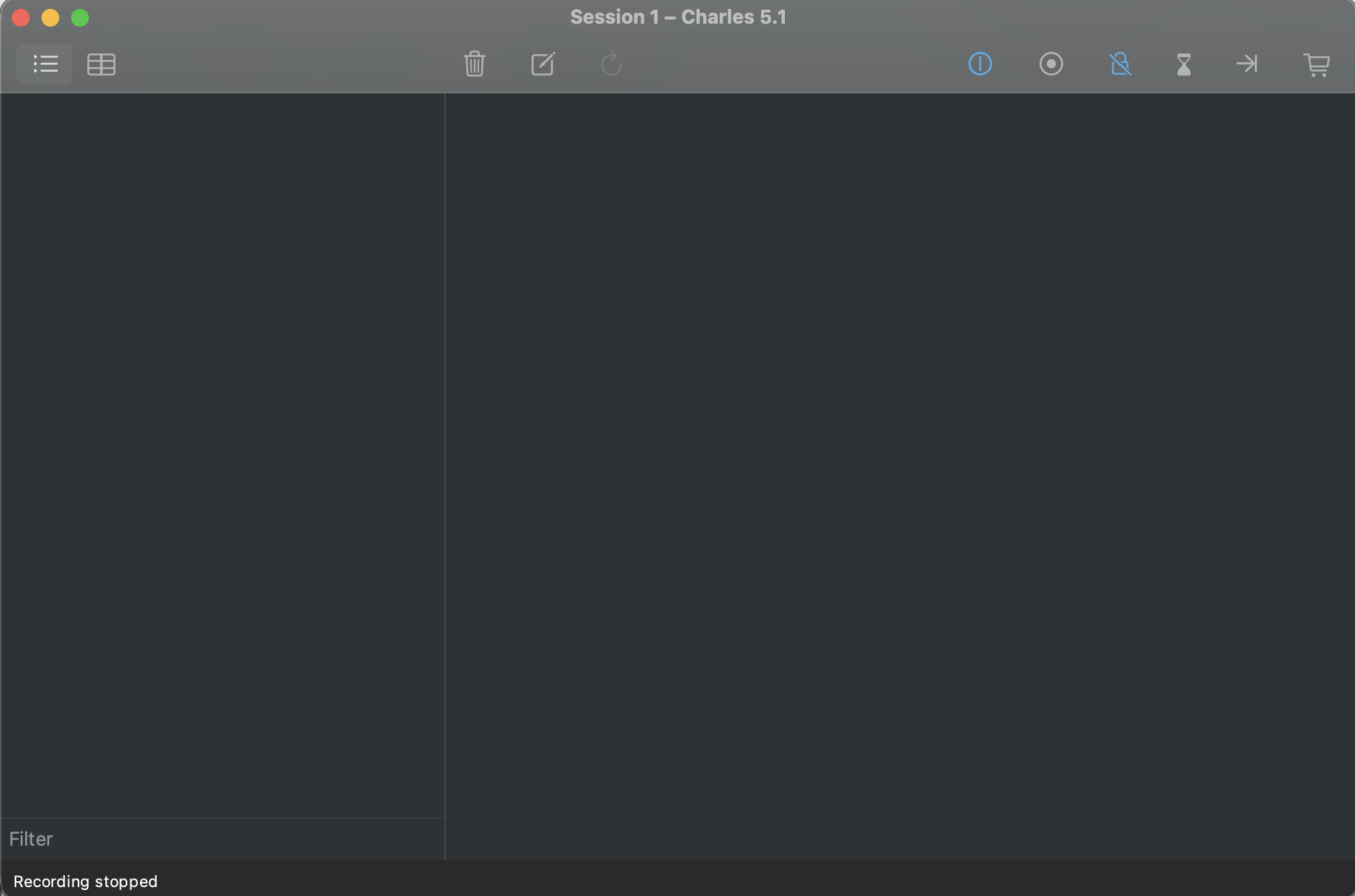Image resolution: width=1355 pixels, height=896 pixels.
Task: Clear the session with trash icon
Action: coord(475,64)
